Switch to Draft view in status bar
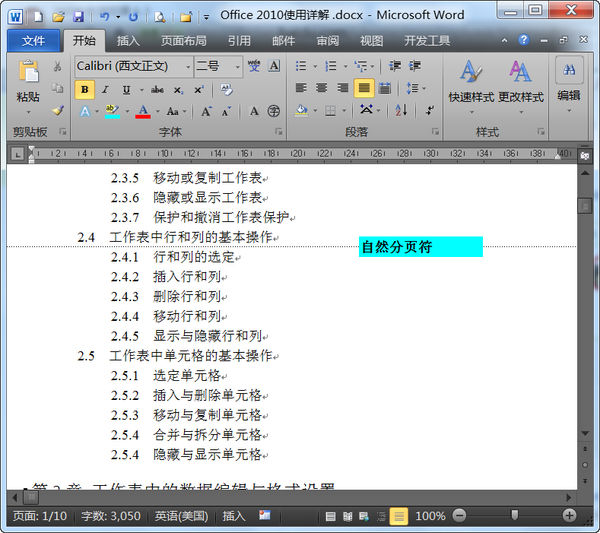The height and width of the screenshot is (533, 600). 398,517
